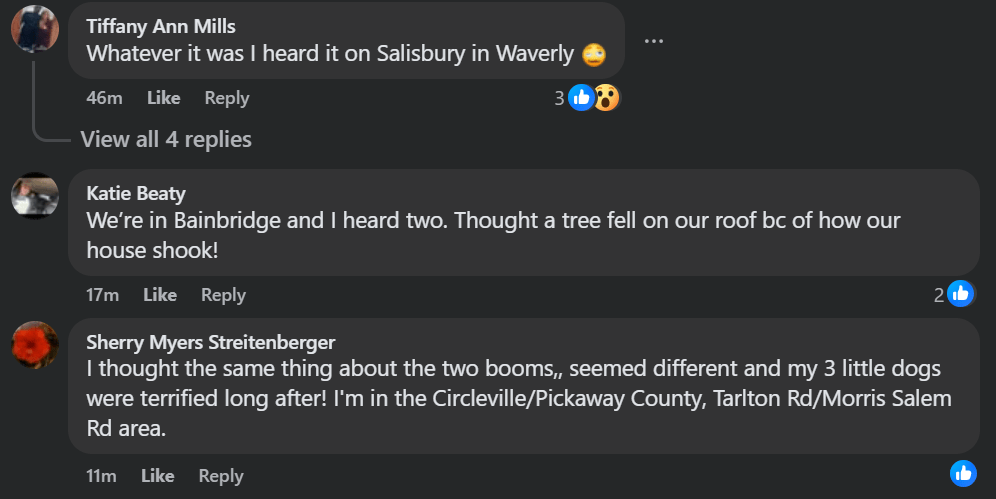
Task: Click the 46m timestamp on Tiffany's comment
Action: (x=104, y=98)
